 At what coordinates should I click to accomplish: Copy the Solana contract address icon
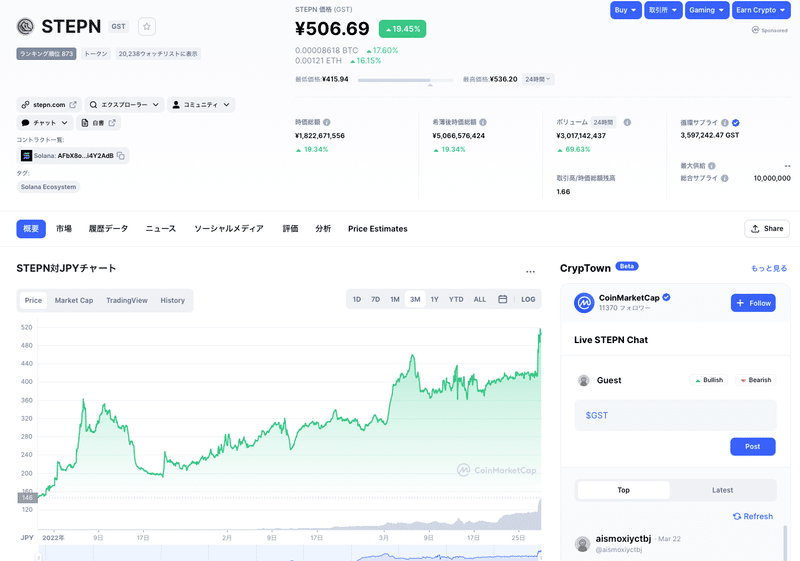(x=121, y=156)
